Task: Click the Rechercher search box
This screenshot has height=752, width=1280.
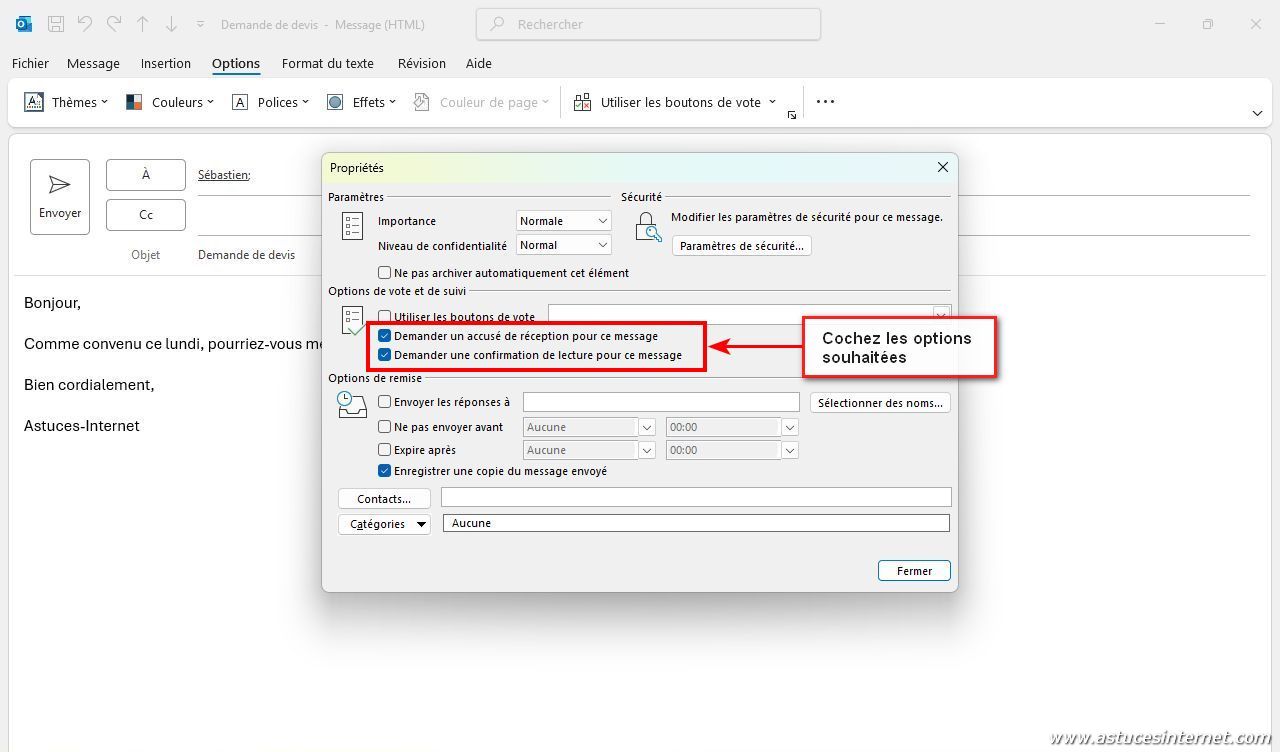Action: coord(648,24)
